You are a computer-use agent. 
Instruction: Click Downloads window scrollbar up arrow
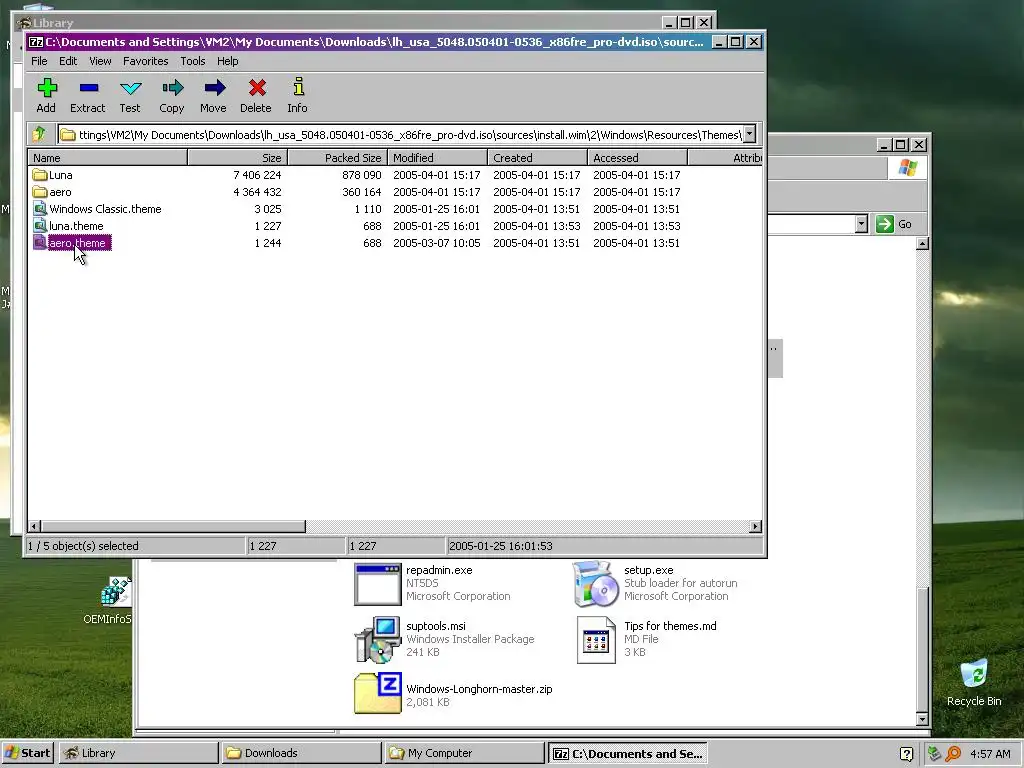click(922, 244)
